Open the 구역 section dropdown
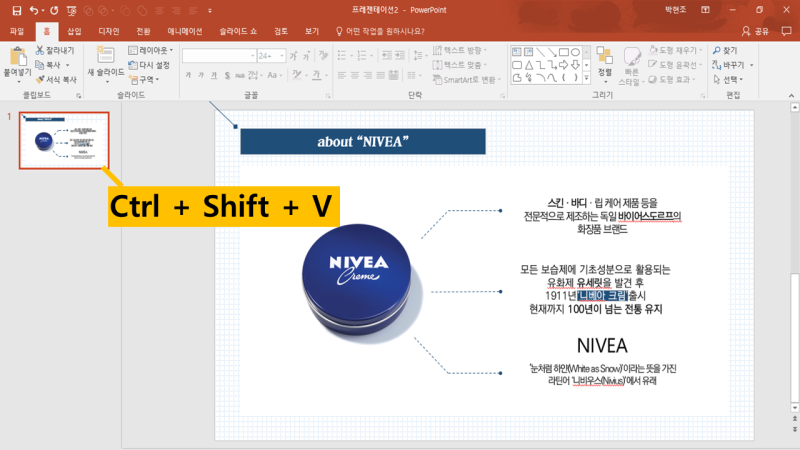Screen dimensions: 800x450 click(x=144, y=80)
